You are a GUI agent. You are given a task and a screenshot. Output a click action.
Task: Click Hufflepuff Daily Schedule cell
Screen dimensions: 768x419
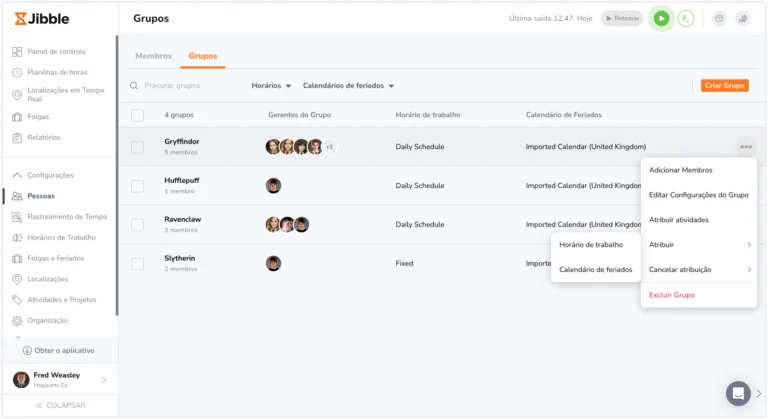coord(420,186)
